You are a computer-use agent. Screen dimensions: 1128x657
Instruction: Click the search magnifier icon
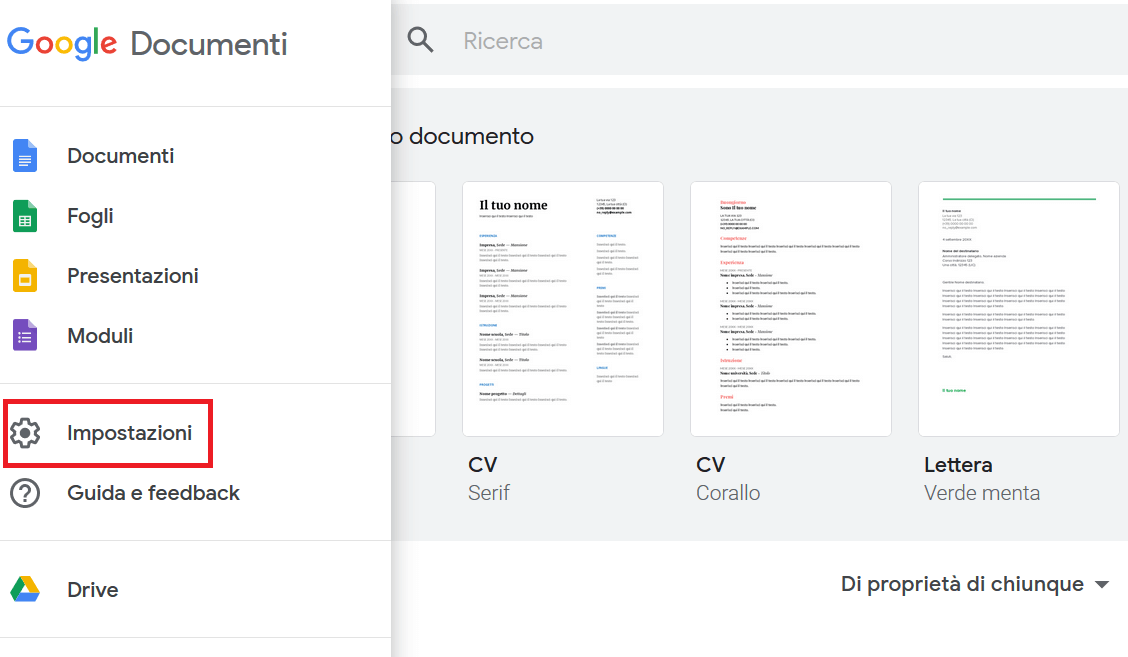(420, 40)
